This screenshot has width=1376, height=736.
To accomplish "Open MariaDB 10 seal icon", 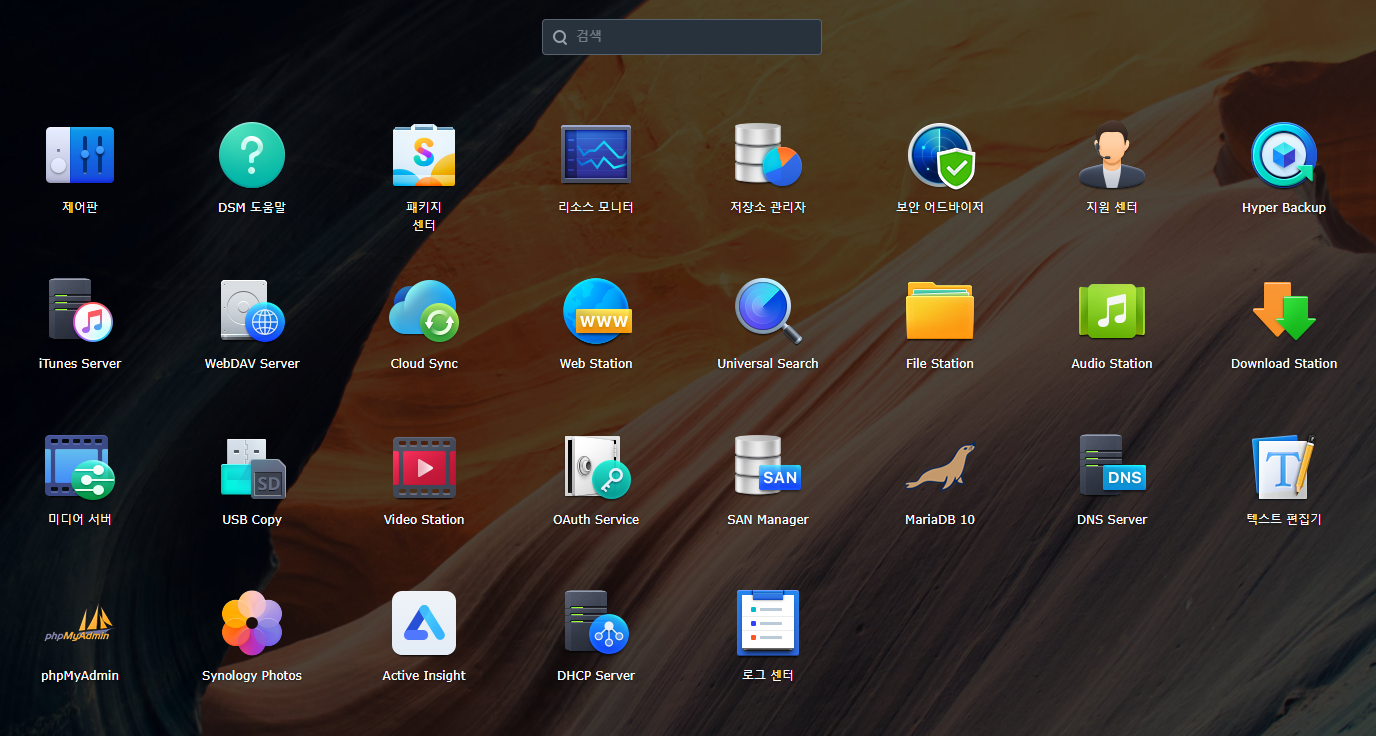I will point(940,467).
